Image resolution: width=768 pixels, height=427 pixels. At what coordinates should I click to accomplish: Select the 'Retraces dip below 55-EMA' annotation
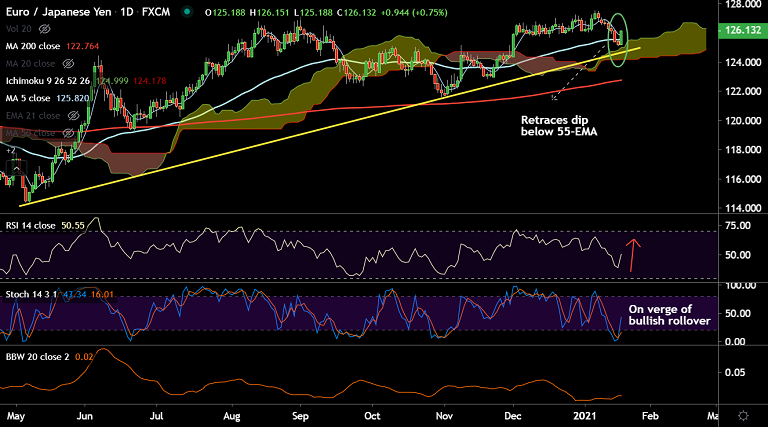559,126
